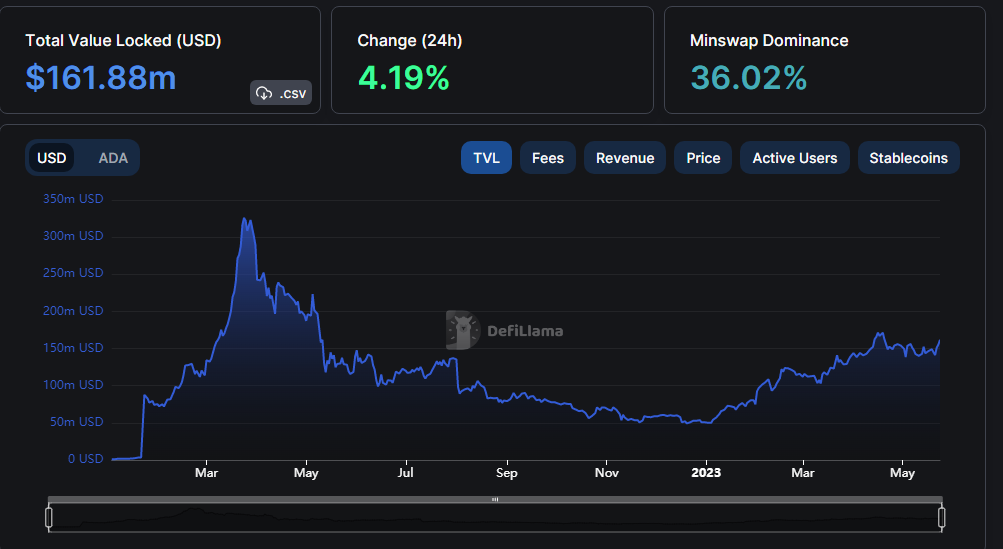Click the 100m USD axis label
This screenshot has height=549, width=1003.
point(73,385)
